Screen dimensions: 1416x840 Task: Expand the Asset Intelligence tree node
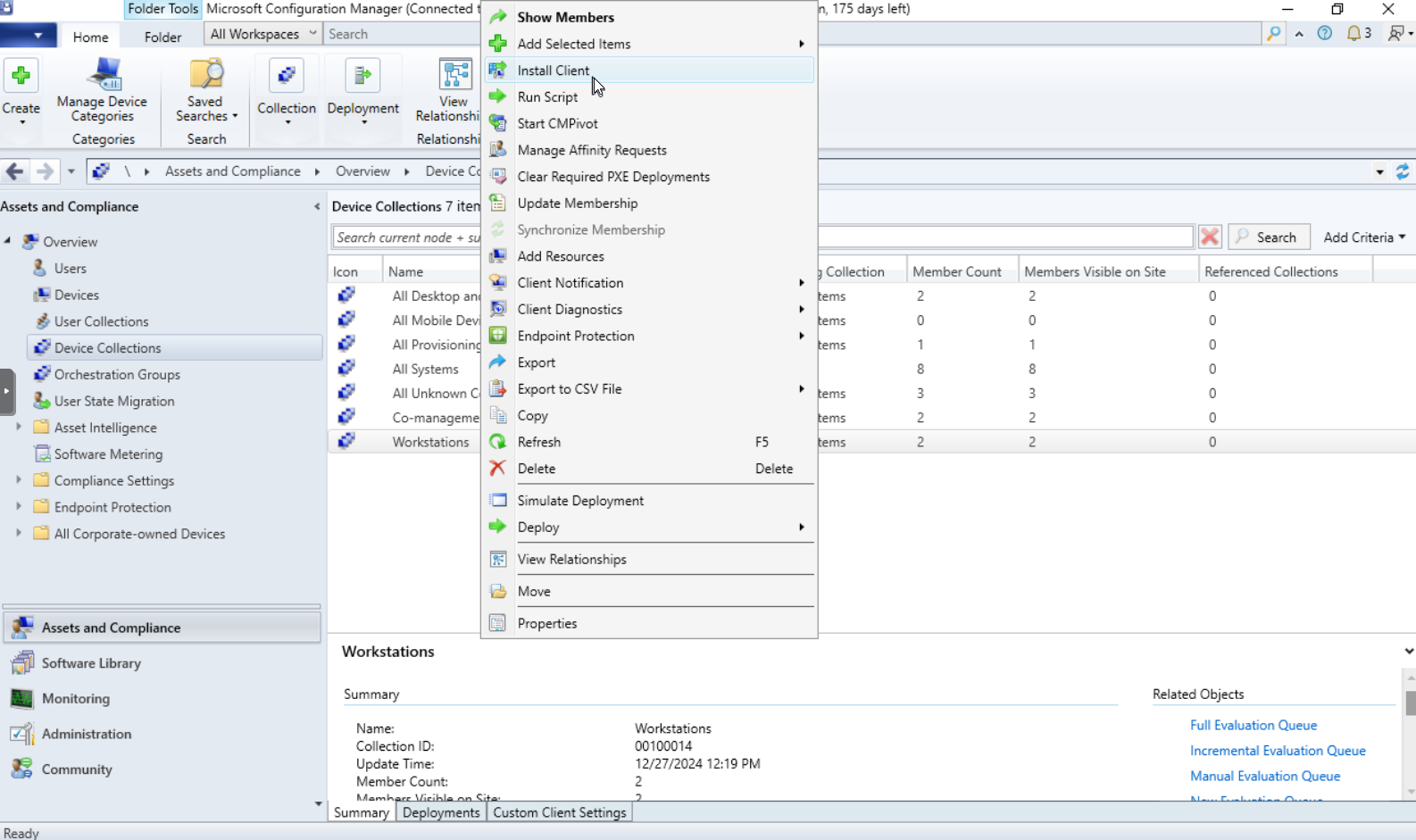(19, 428)
